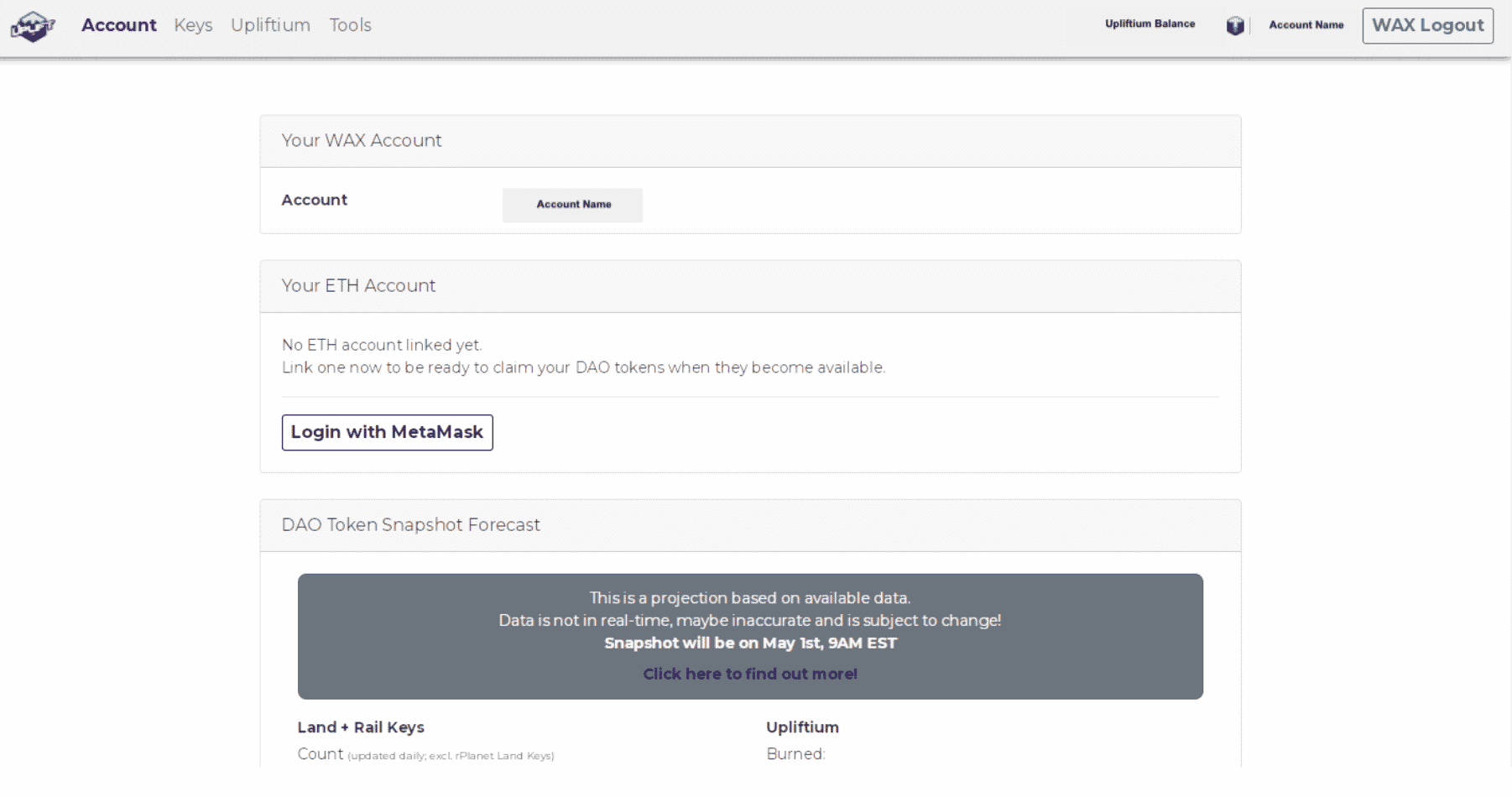The width and height of the screenshot is (1512, 797).
Task: Click the 'Account' row label
Action: pyautogui.click(x=314, y=200)
